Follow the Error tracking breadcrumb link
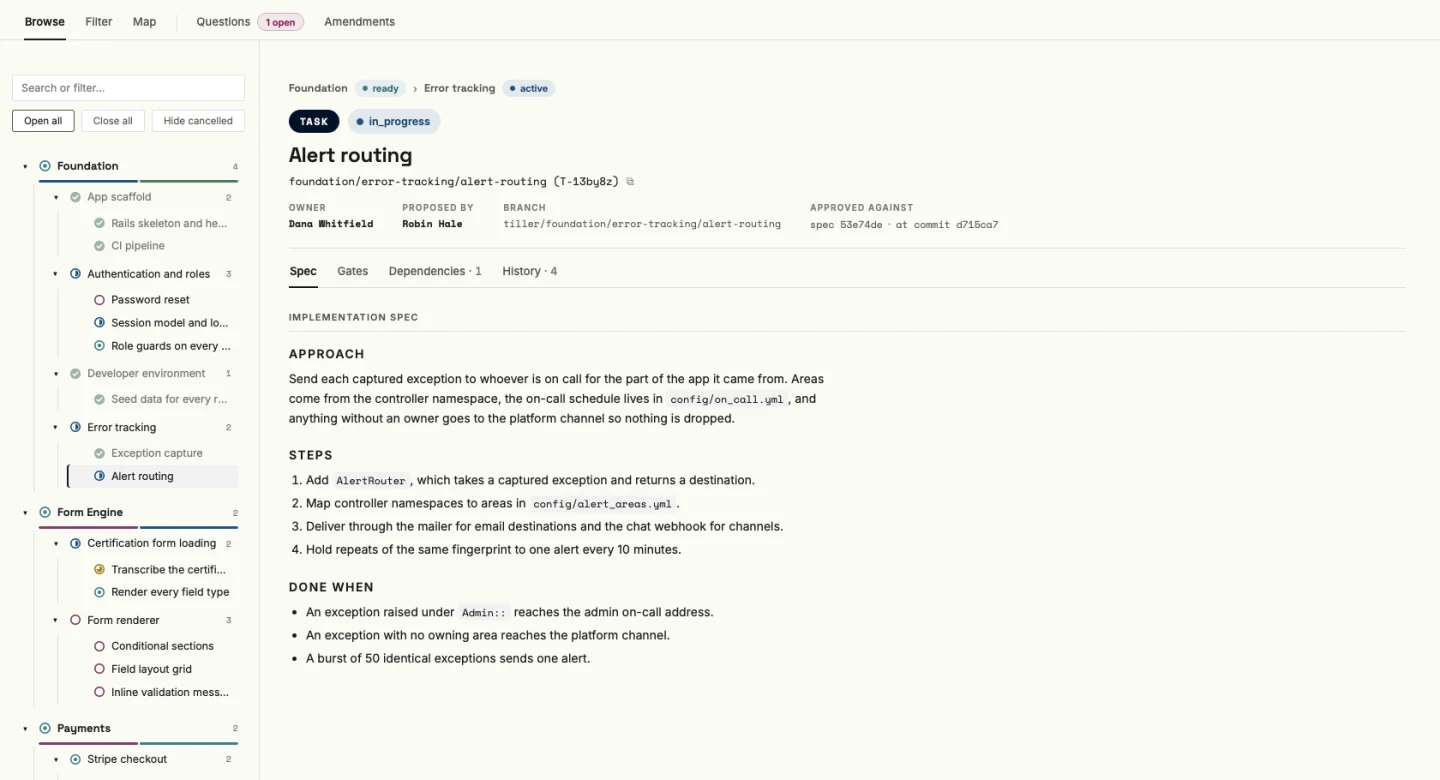Viewport: 1440px width, 780px height. point(459,88)
